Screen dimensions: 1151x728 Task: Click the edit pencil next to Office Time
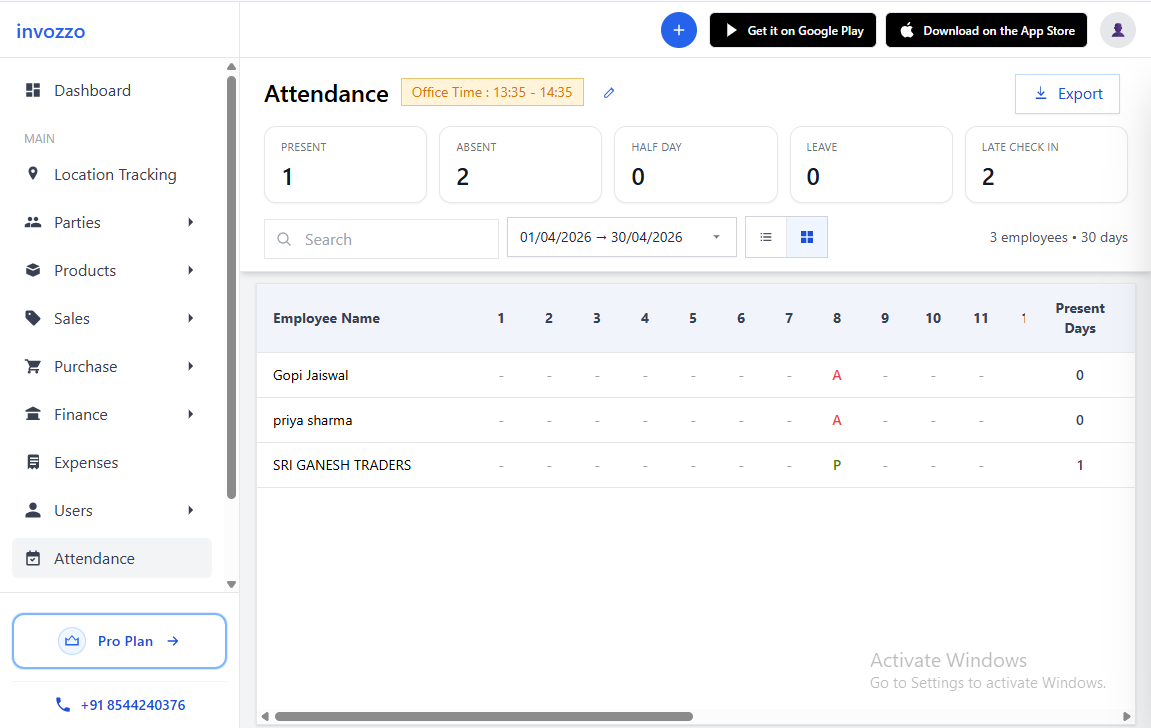tap(609, 92)
